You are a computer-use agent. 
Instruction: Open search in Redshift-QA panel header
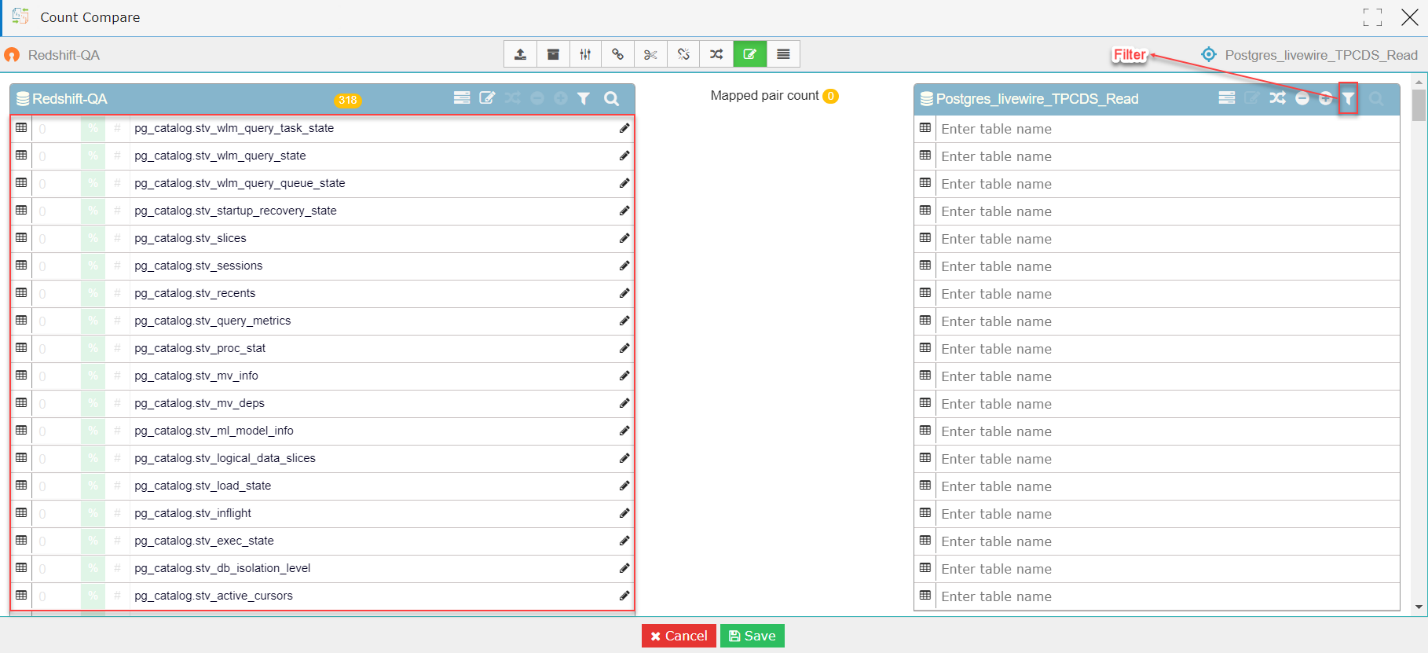[611, 98]
